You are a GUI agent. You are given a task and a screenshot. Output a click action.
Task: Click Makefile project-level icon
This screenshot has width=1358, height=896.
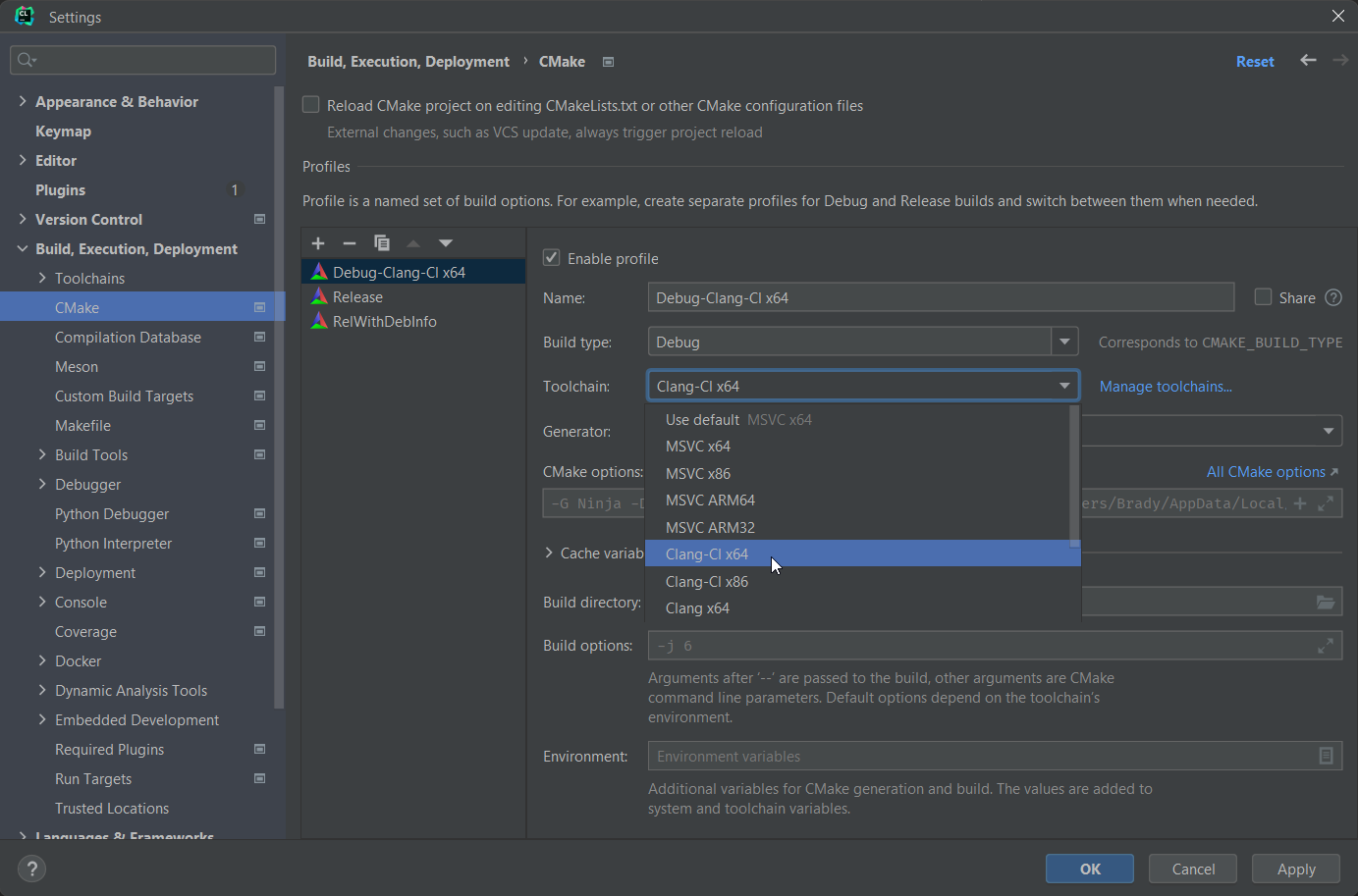point(260,425)
